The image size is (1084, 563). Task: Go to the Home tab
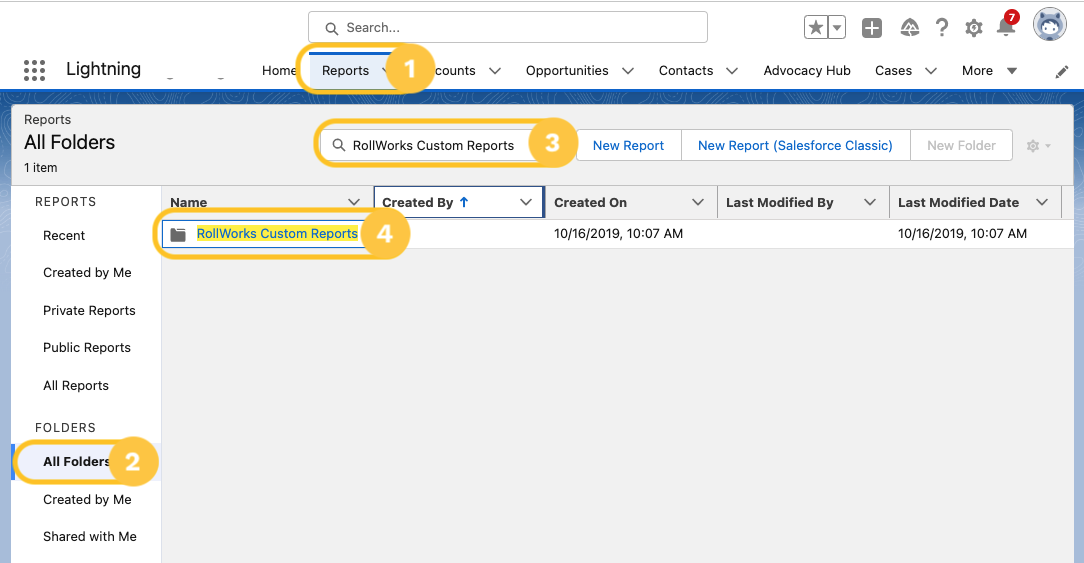(x=279, y=71)
